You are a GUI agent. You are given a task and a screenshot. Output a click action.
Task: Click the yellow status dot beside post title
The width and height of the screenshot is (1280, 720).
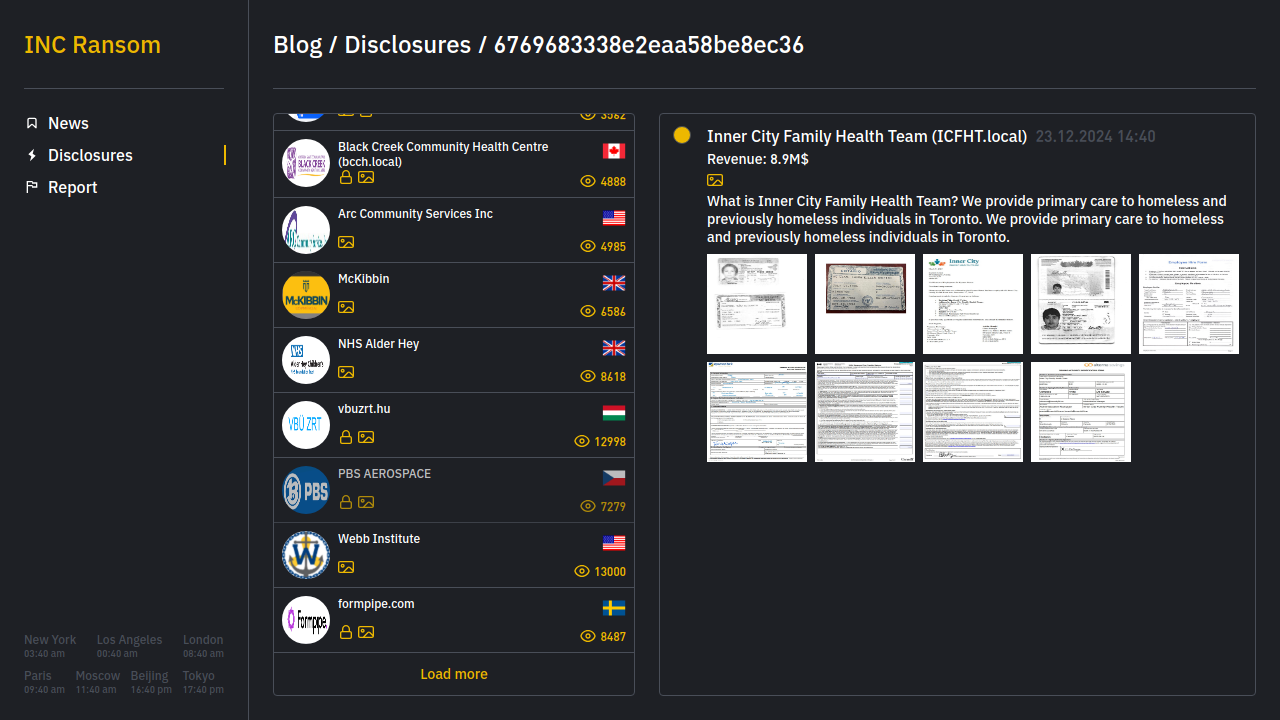coord(682,135)
